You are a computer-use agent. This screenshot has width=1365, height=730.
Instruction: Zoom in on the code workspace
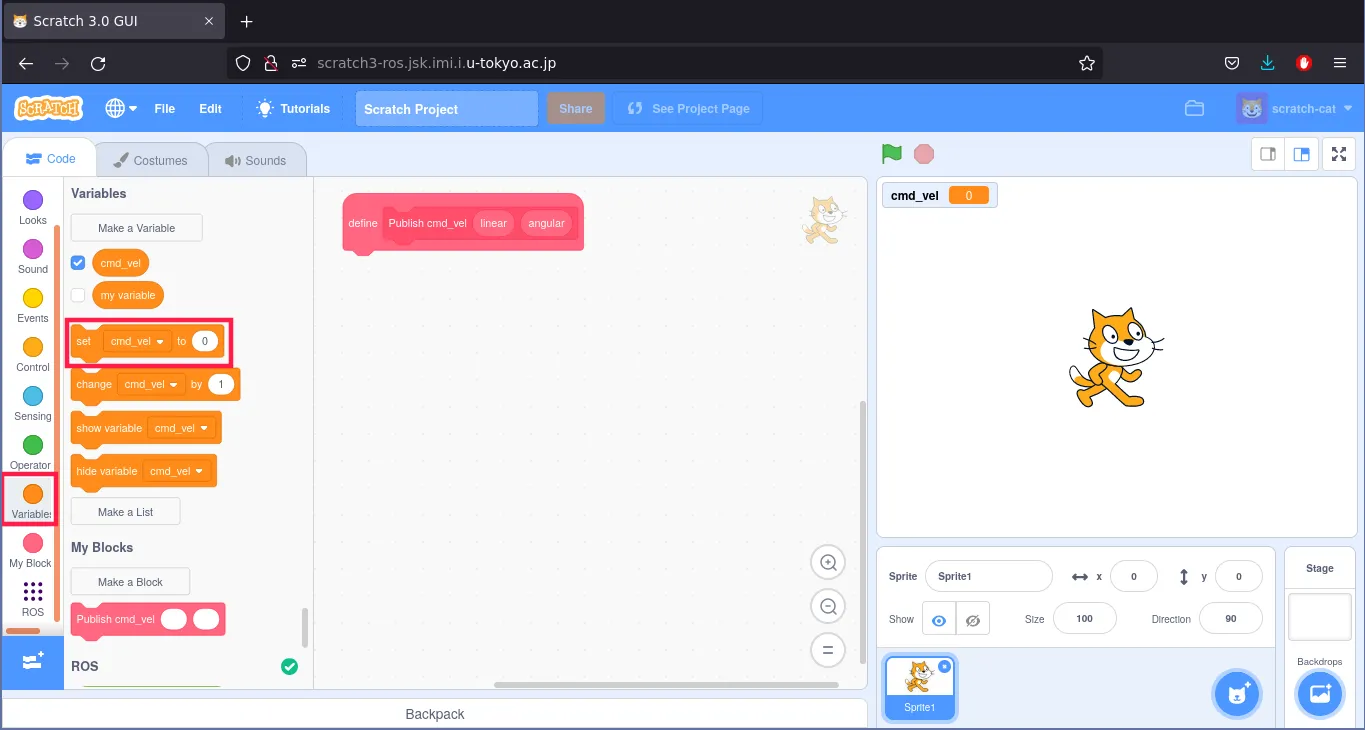click(x=828, y=563)
